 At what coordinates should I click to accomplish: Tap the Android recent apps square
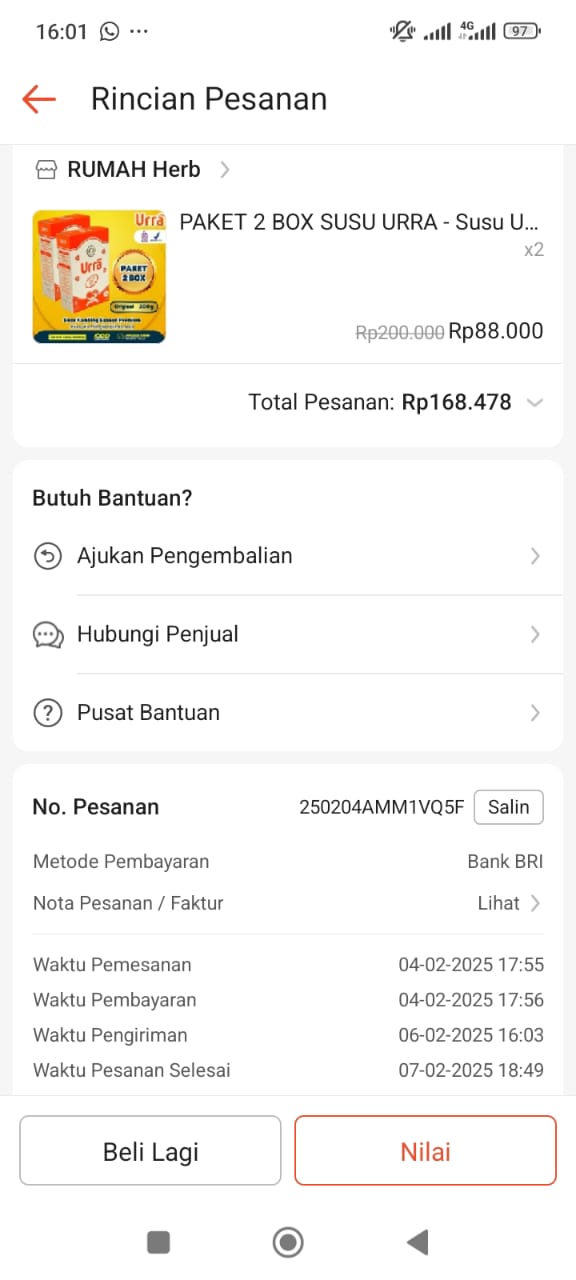tap(158, 1242)
